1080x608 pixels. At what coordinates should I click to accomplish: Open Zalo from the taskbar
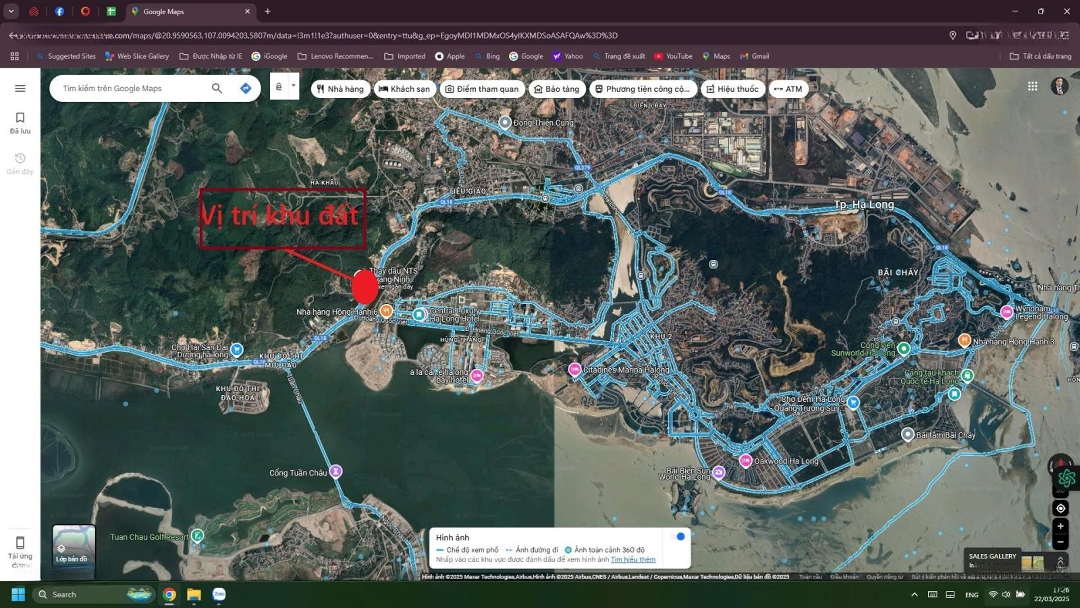(219, 594)
